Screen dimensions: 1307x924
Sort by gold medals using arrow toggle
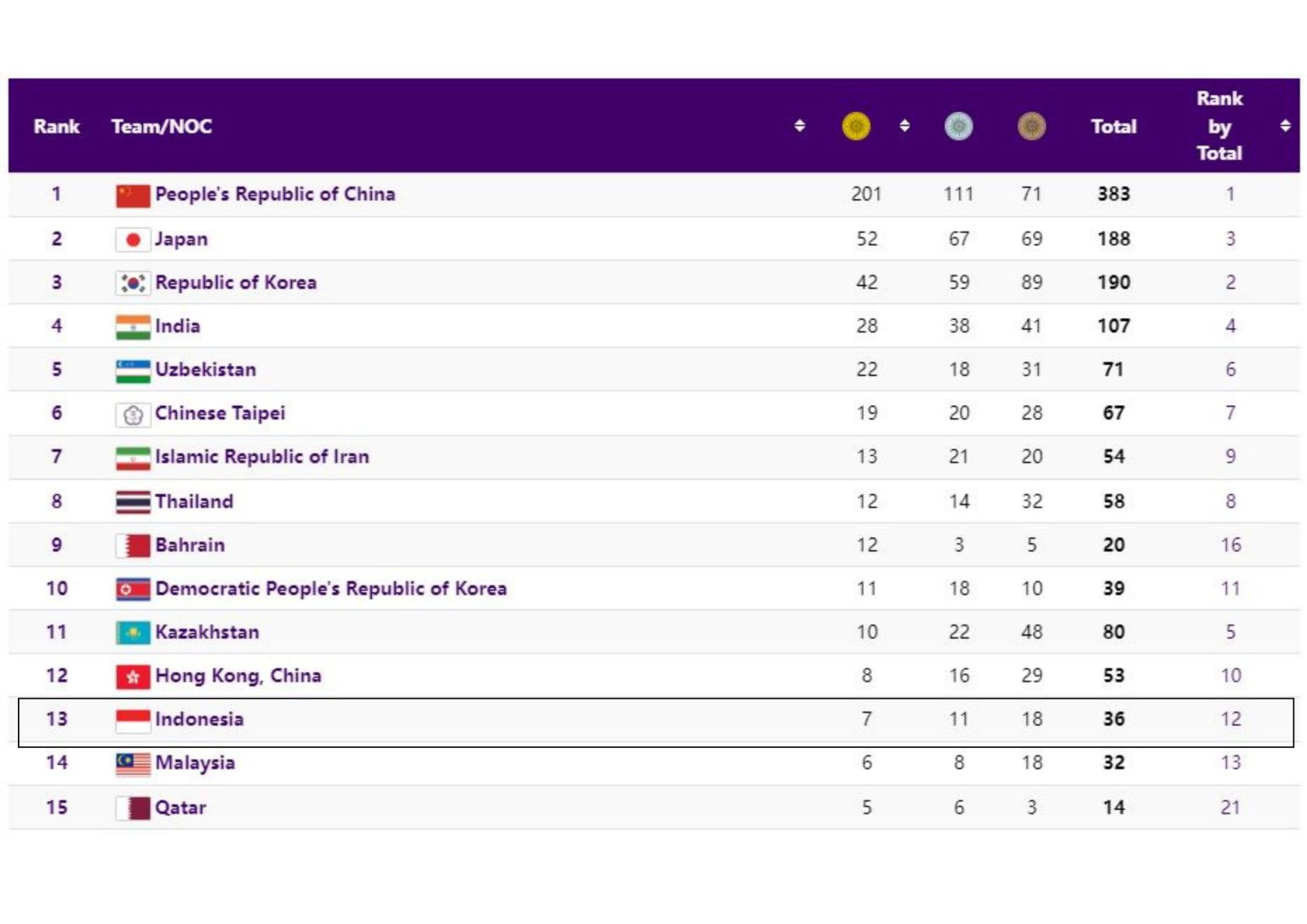tap(905, 126)
